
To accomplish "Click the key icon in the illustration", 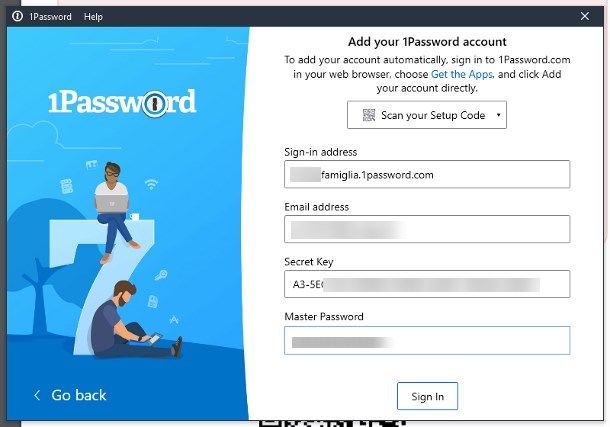I will 160,275.
